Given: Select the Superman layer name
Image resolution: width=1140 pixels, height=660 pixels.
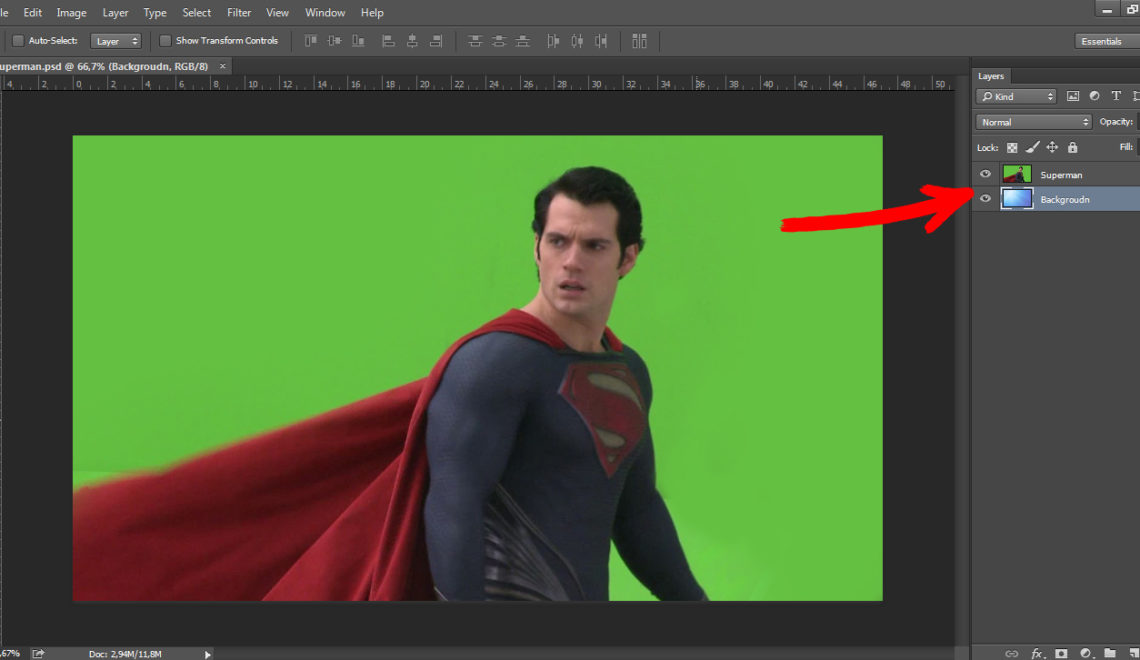Looking at the screenshot, I should click(1061, 174).
